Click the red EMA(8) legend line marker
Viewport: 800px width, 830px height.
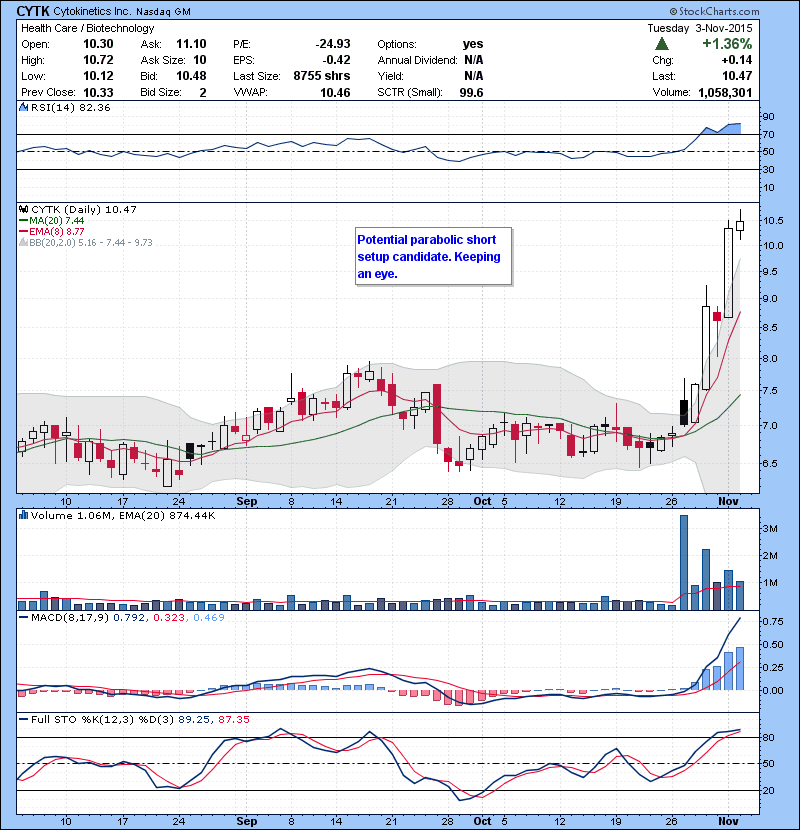click(x=24, y=231)
